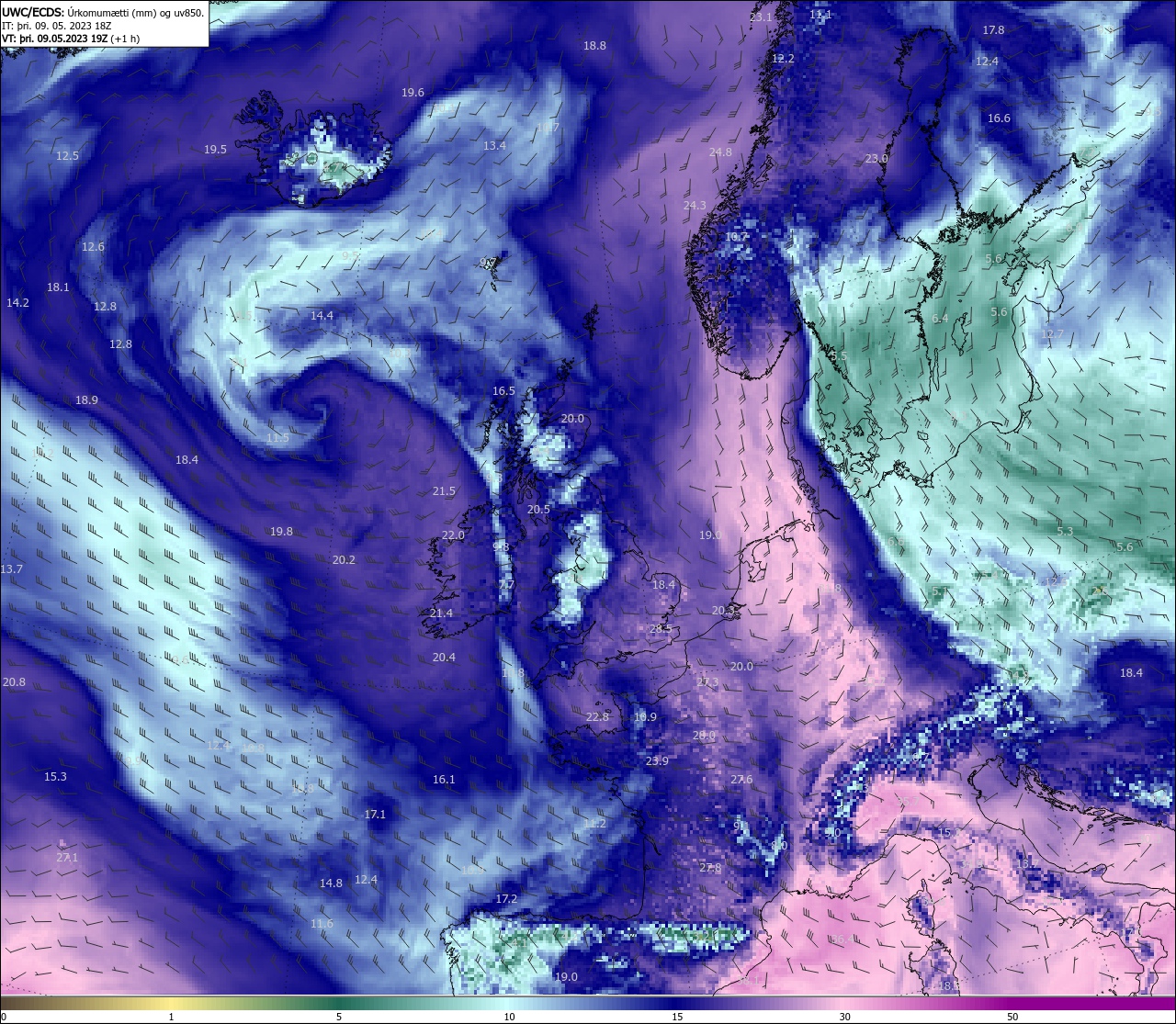Click the map value 14.2
This screenshot has height=1024, width=1176.
coord(17,303)
